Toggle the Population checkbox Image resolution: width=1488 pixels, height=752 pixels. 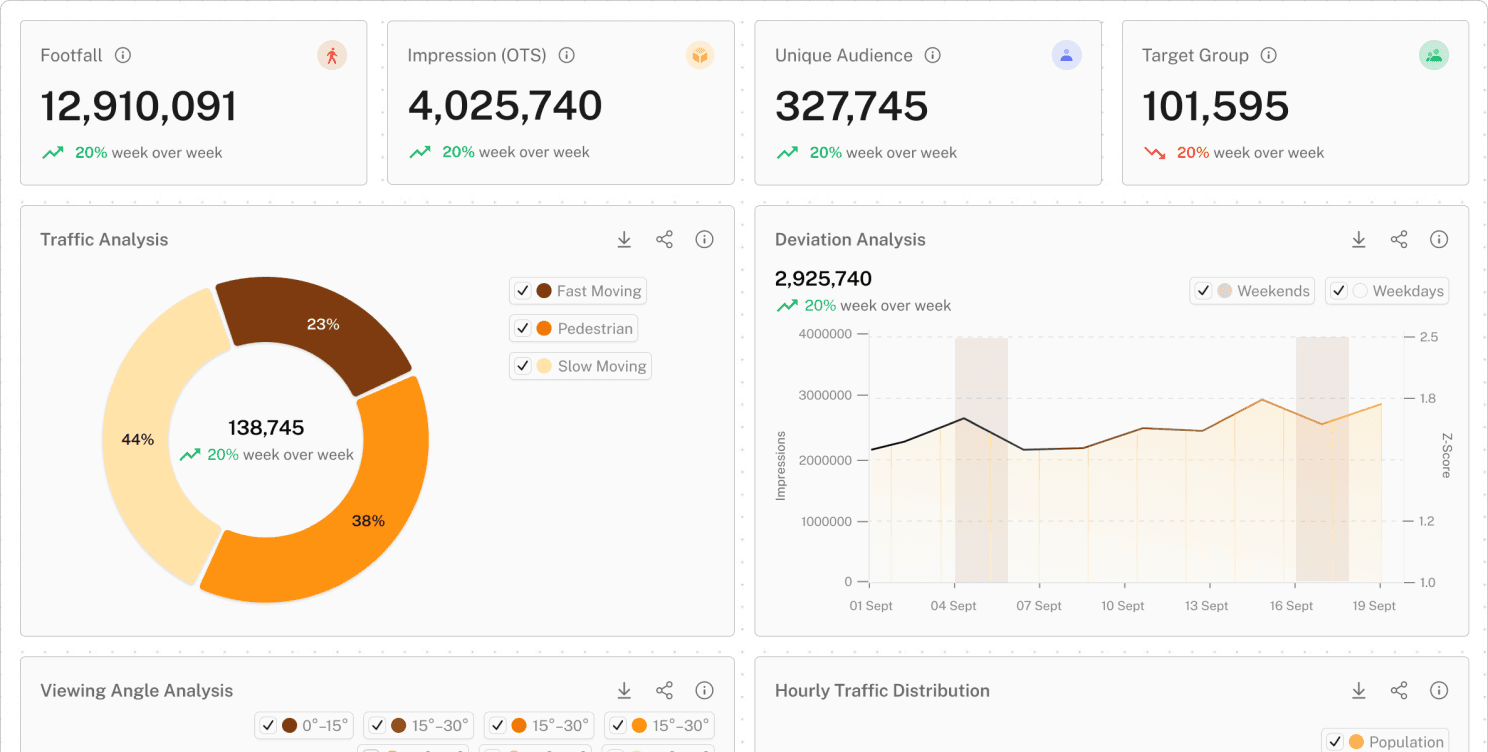point(1335,742)
